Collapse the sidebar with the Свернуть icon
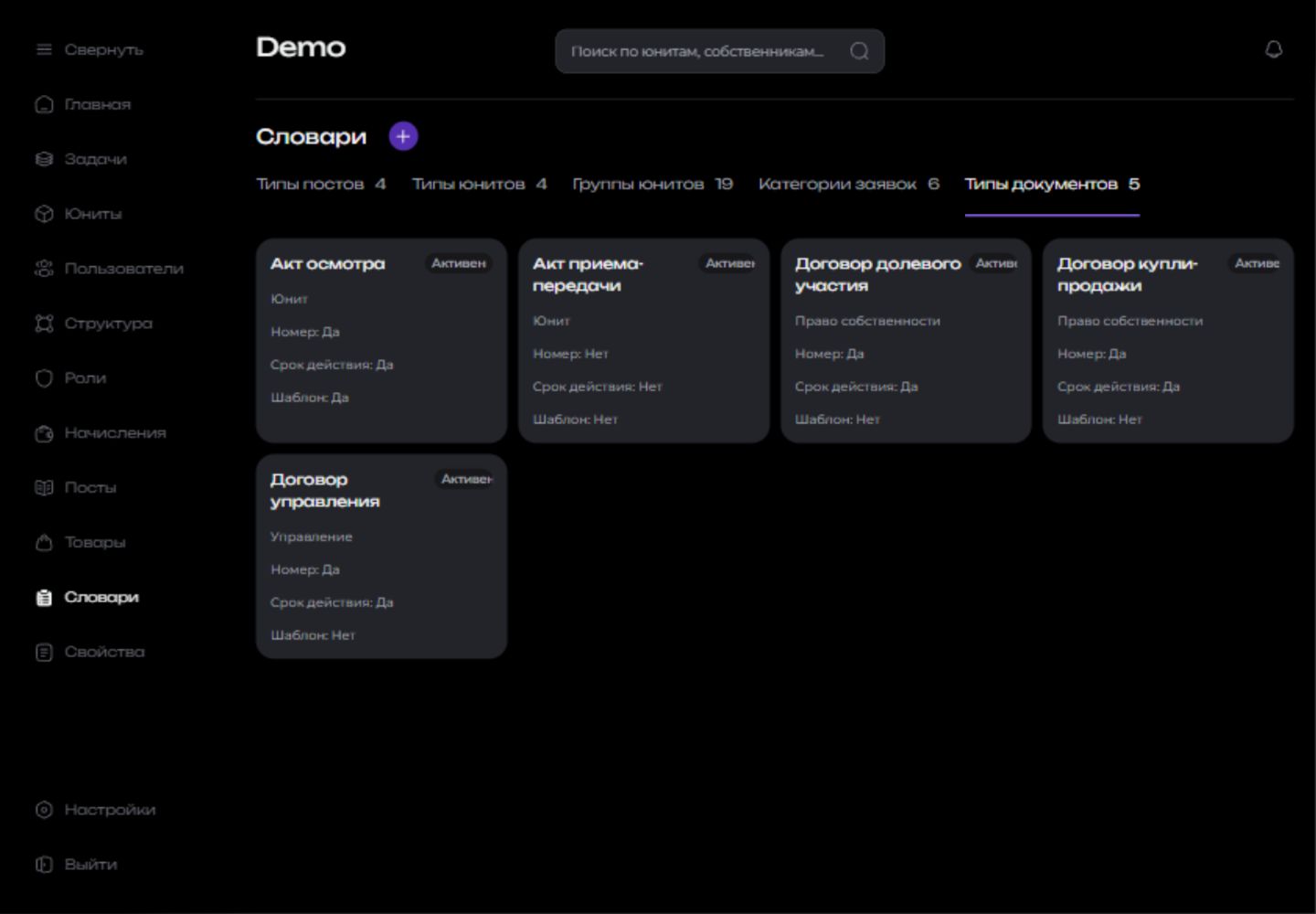 coord(44,49)
